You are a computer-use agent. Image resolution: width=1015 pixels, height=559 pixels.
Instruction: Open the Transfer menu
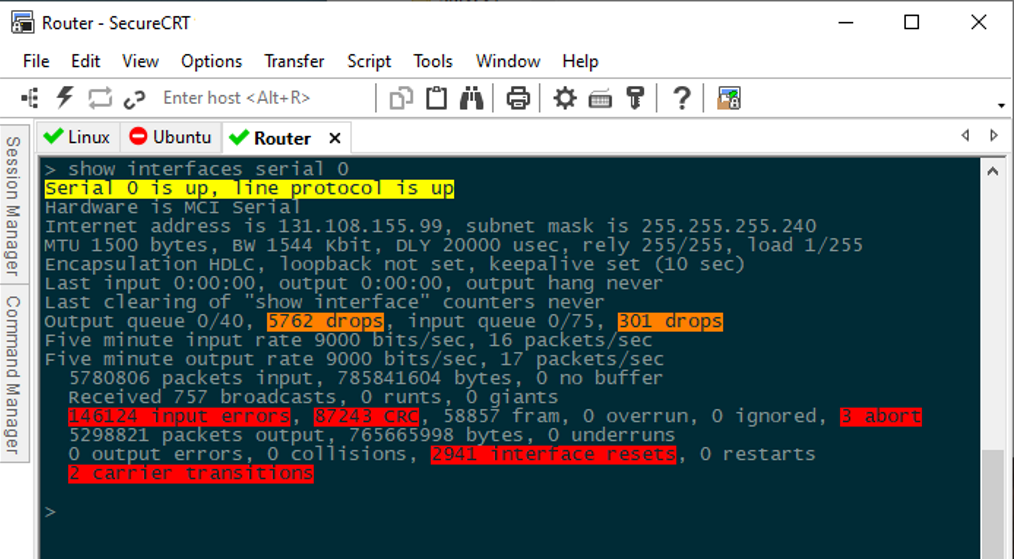294,61
